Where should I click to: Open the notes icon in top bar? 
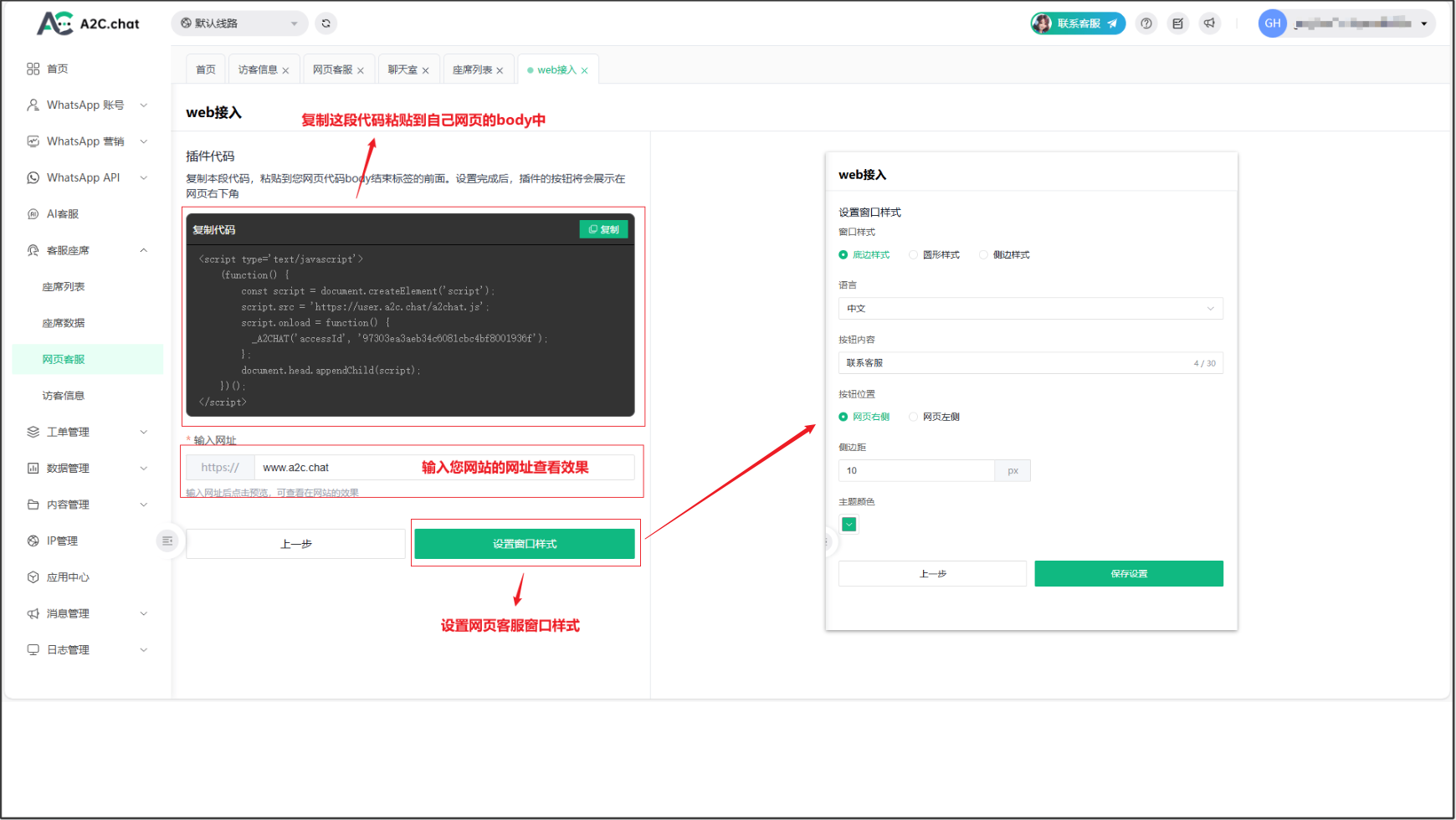[1177, 23]
